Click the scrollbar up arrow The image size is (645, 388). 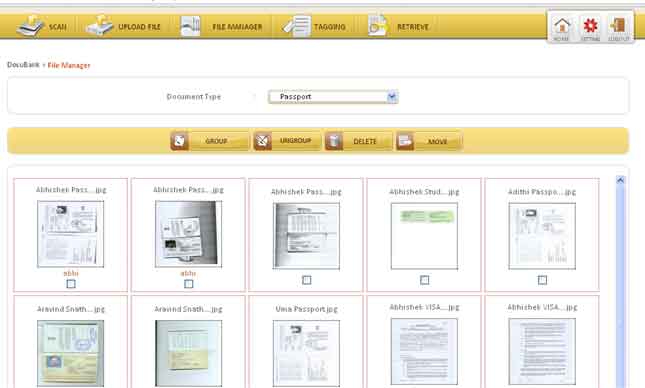coord(620,180)
